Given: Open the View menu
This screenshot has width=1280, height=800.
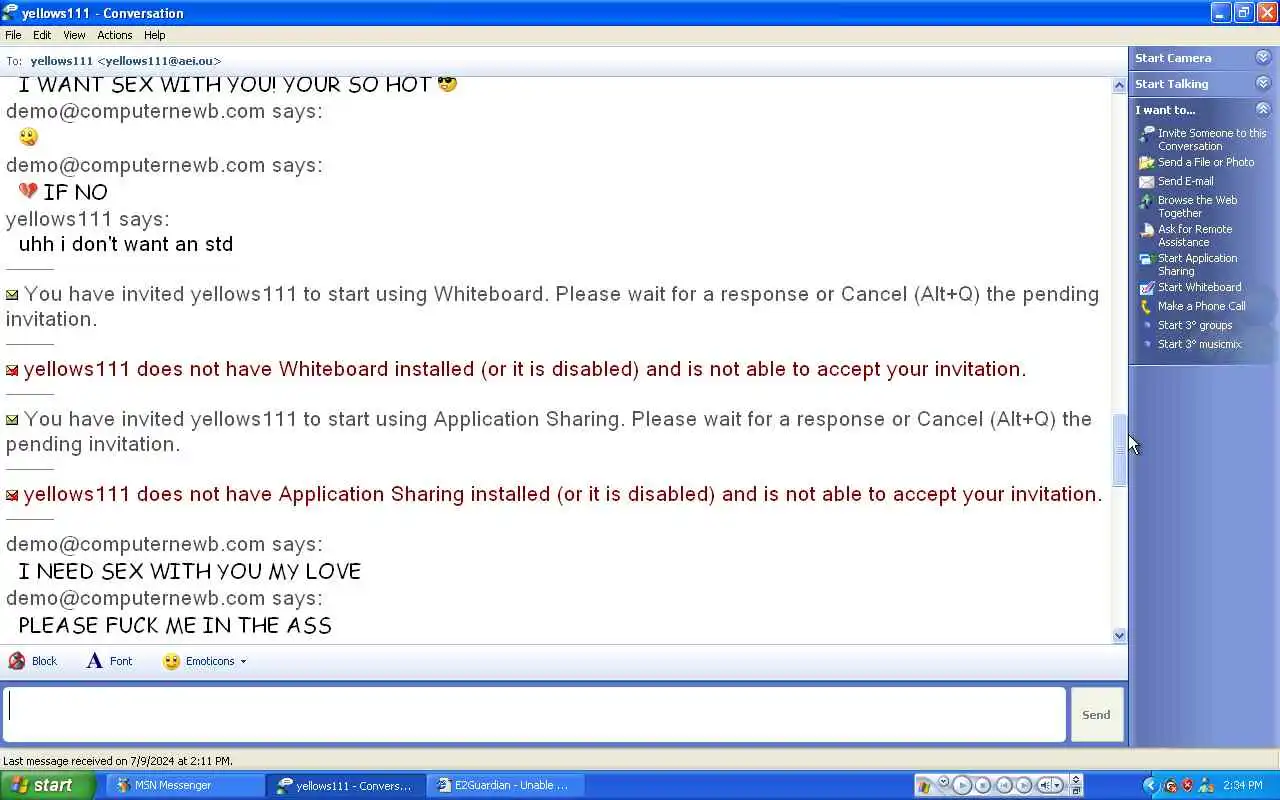Looking at the screenshot, I should click(74, 35).
